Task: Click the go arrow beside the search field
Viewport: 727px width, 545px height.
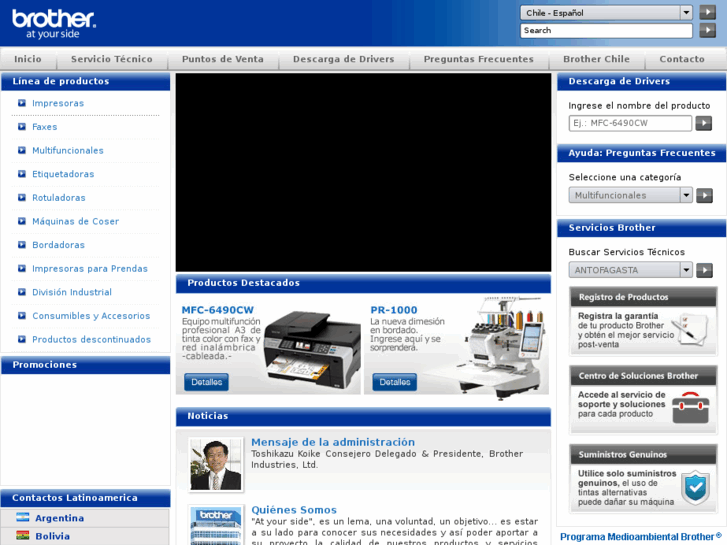Action: coord(707,31)
